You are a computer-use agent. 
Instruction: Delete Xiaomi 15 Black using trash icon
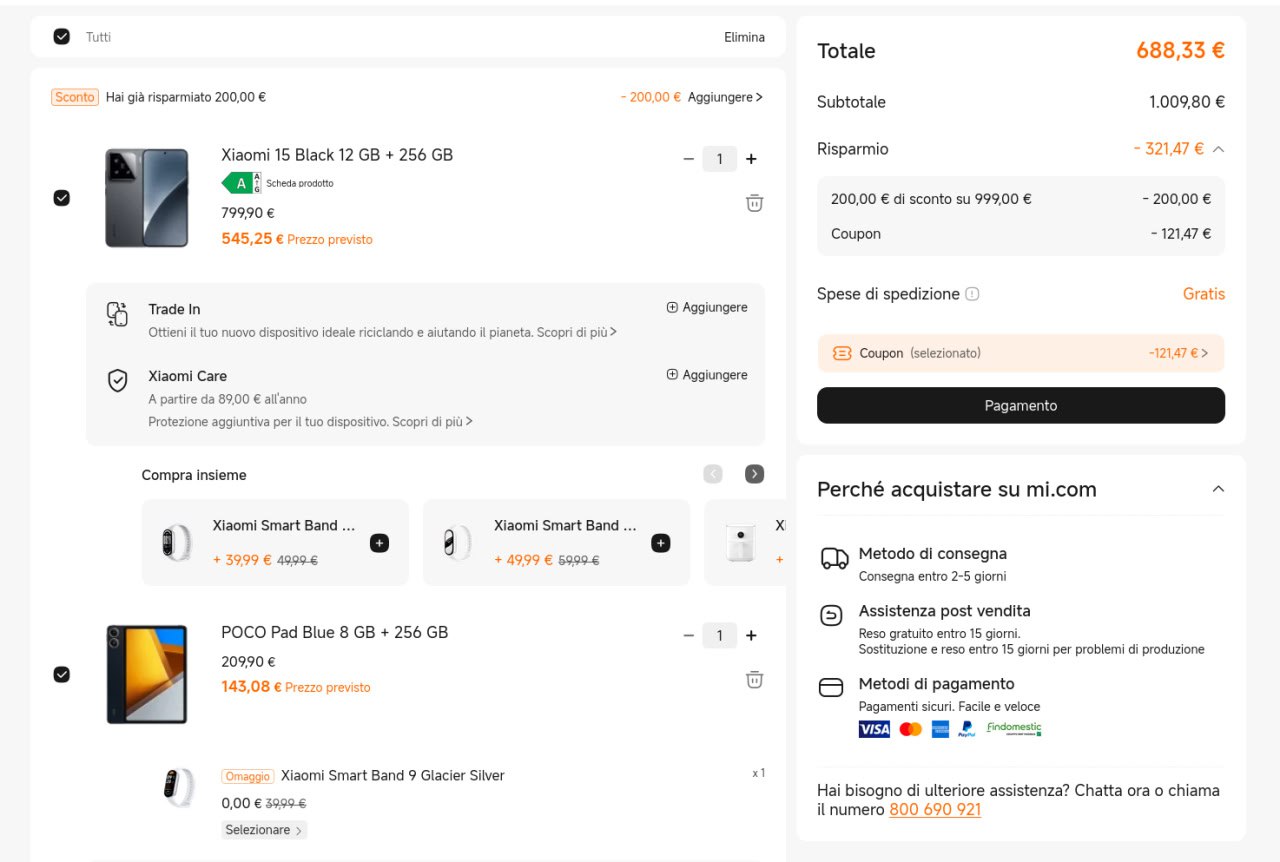754,203
